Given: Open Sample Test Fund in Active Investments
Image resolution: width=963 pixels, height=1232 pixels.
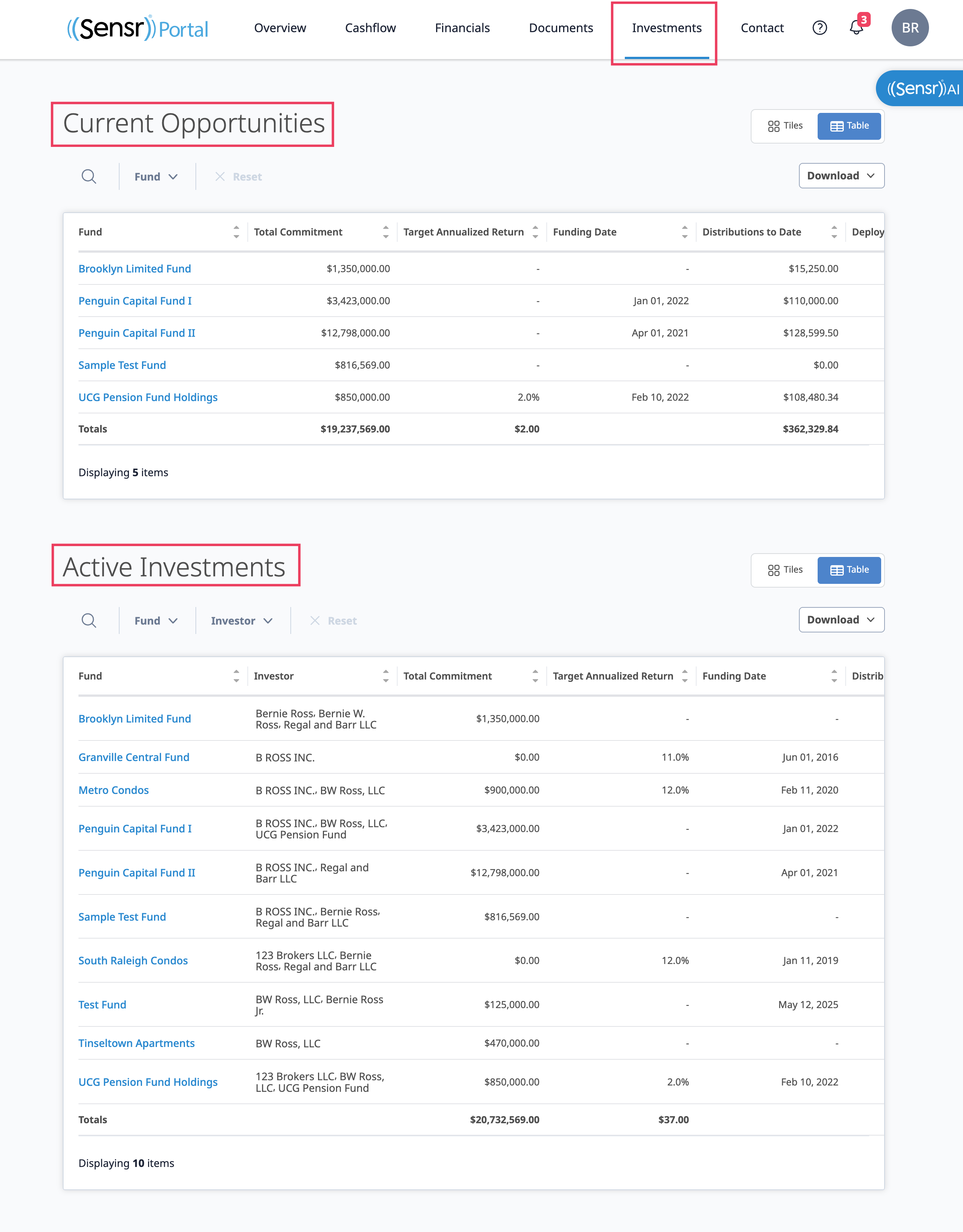Looking at the screenshot, I should [x=122, y=917].
